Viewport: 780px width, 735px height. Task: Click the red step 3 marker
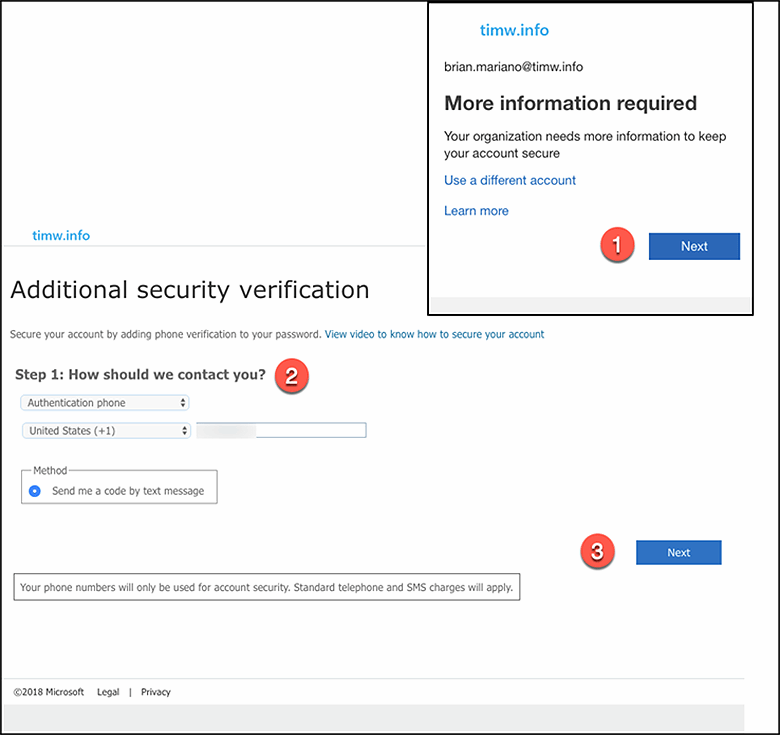tap(597, 552)
